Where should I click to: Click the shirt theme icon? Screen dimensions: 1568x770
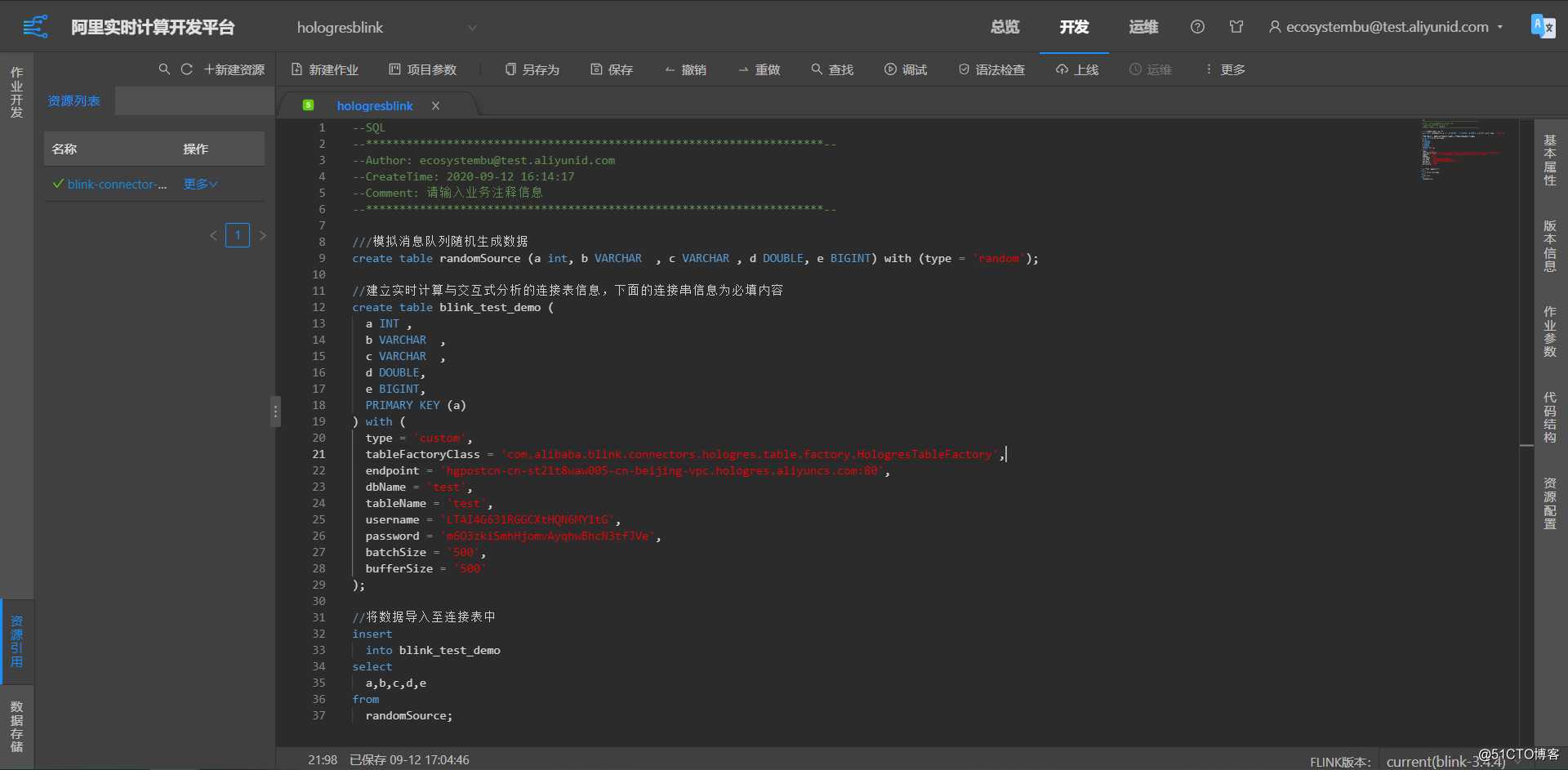[1236, 27]
